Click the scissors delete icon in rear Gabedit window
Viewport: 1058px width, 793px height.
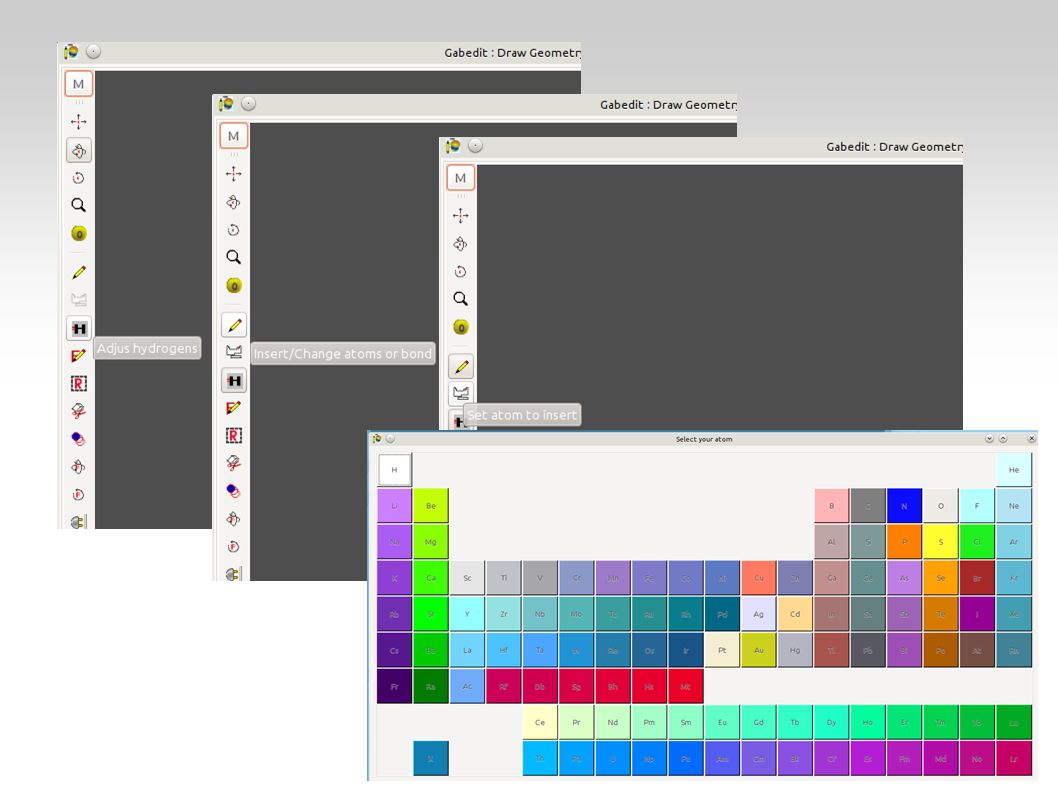pyautogui.click(x=79, y=411)
